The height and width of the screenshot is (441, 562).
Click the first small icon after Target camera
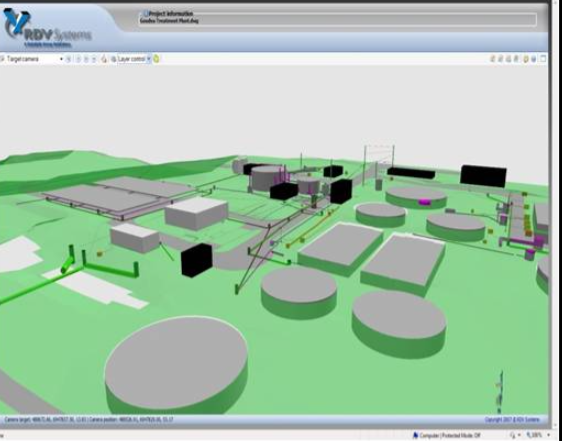tap(69, 59)
